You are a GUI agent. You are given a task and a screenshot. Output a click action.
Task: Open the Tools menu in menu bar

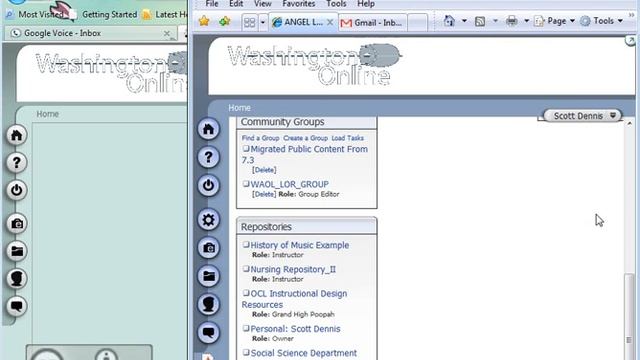click(336, 4)
